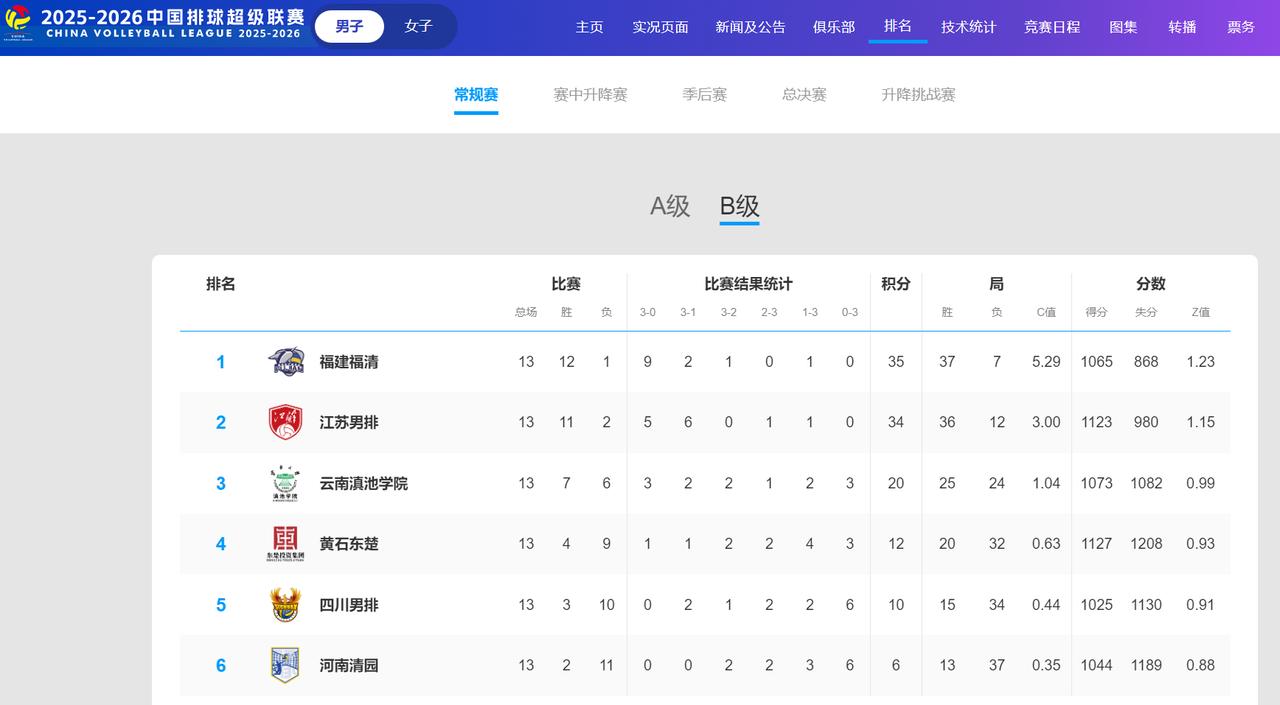
Task: Select the B级 group
Action: coord(740,206)
